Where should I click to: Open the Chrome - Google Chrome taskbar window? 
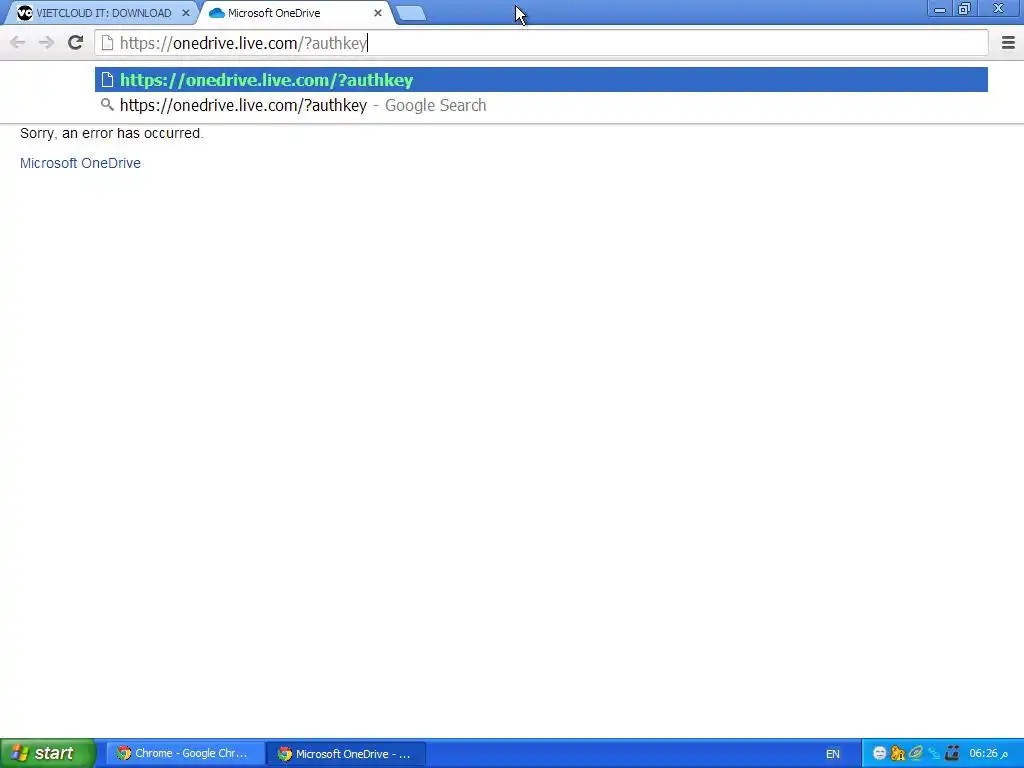click(x=185, y=753)
